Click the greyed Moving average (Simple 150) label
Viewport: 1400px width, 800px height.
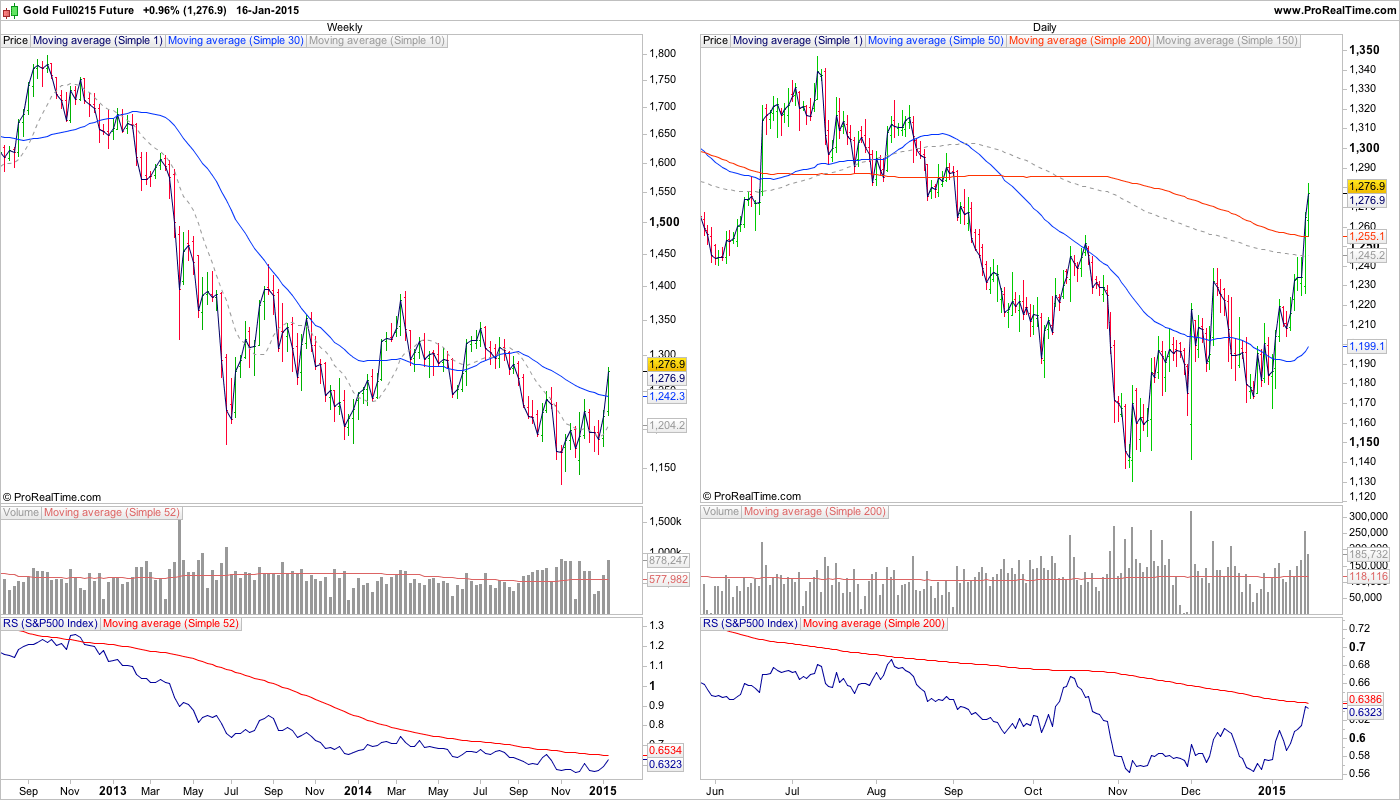[1227, 41]
